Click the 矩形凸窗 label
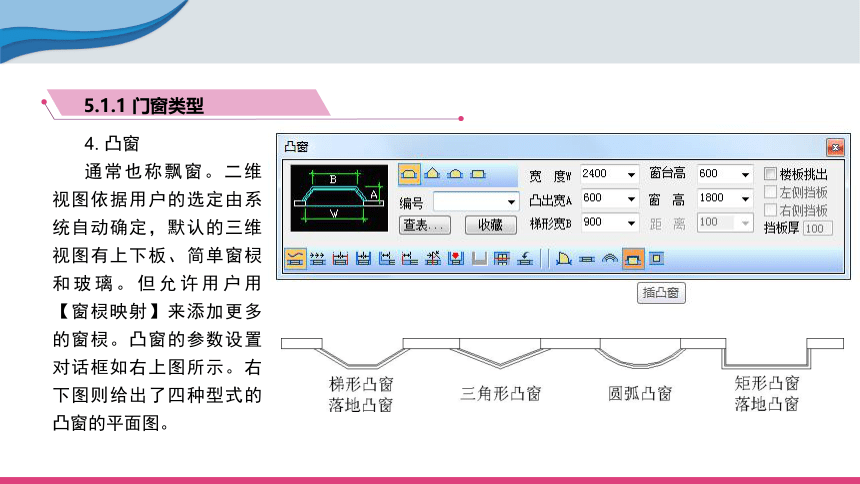 pyautogui.click(x=767, y=383)
